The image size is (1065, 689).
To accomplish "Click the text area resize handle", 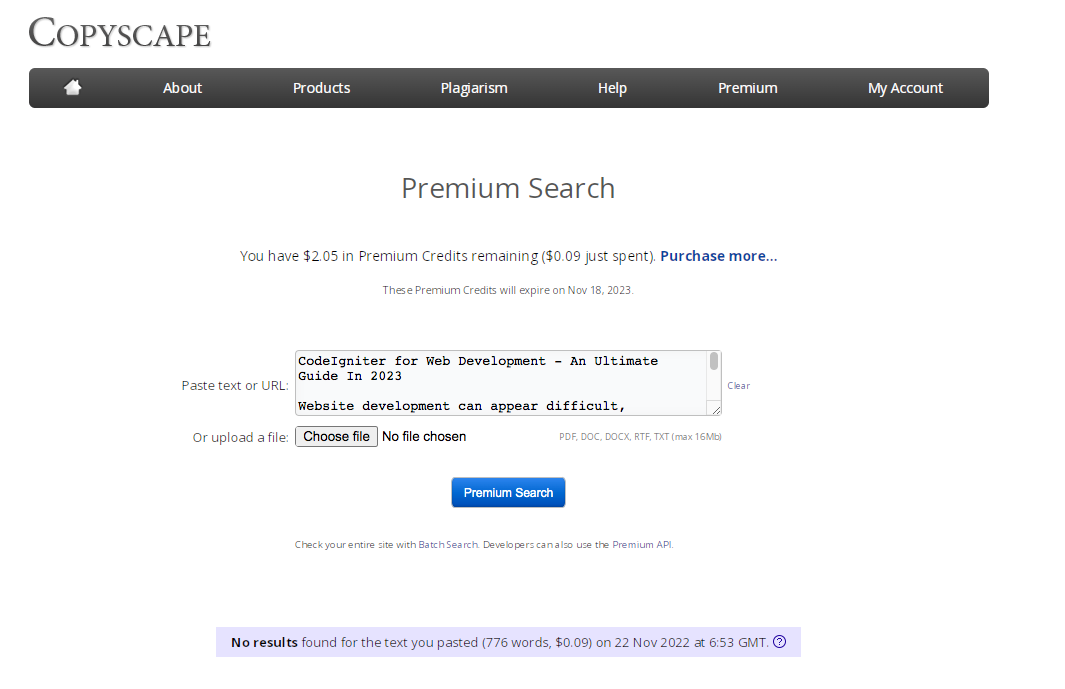I will click(716, 410).
